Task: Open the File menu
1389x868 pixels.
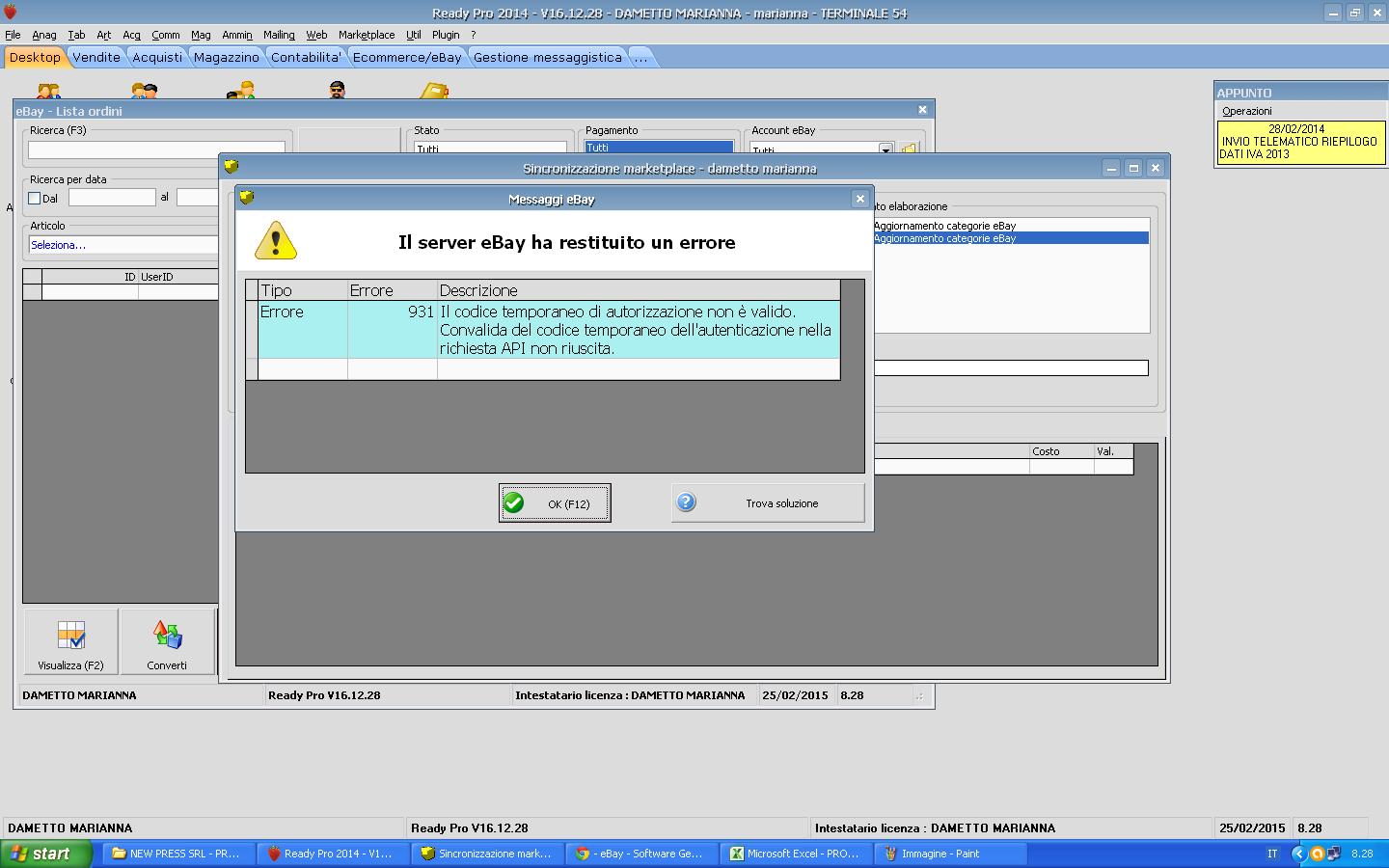Action: (13, 35)
